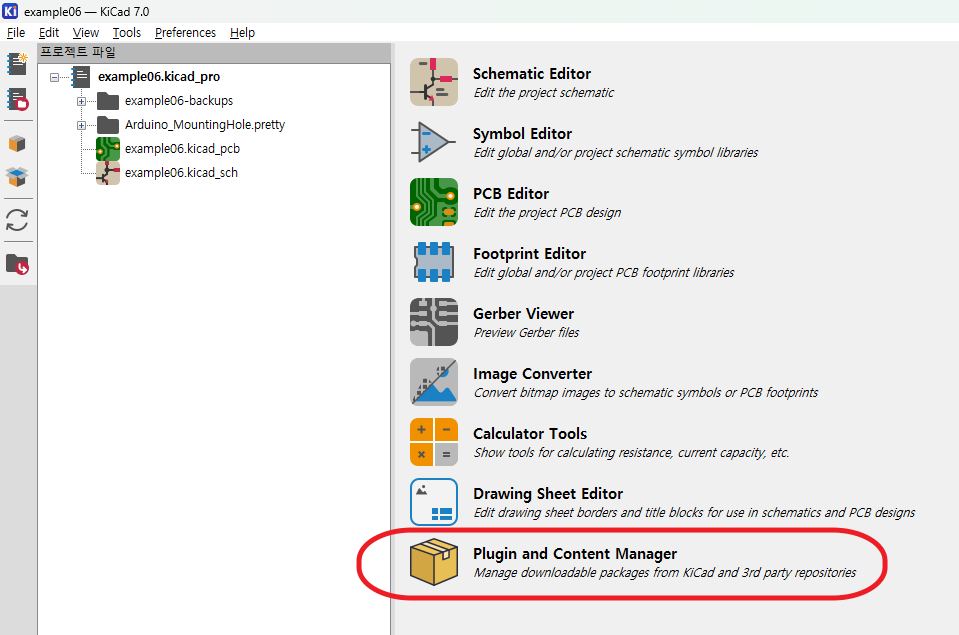Click the Footprint Editor title text
This screenshot has width=959, height=635.
pos(530,253)
